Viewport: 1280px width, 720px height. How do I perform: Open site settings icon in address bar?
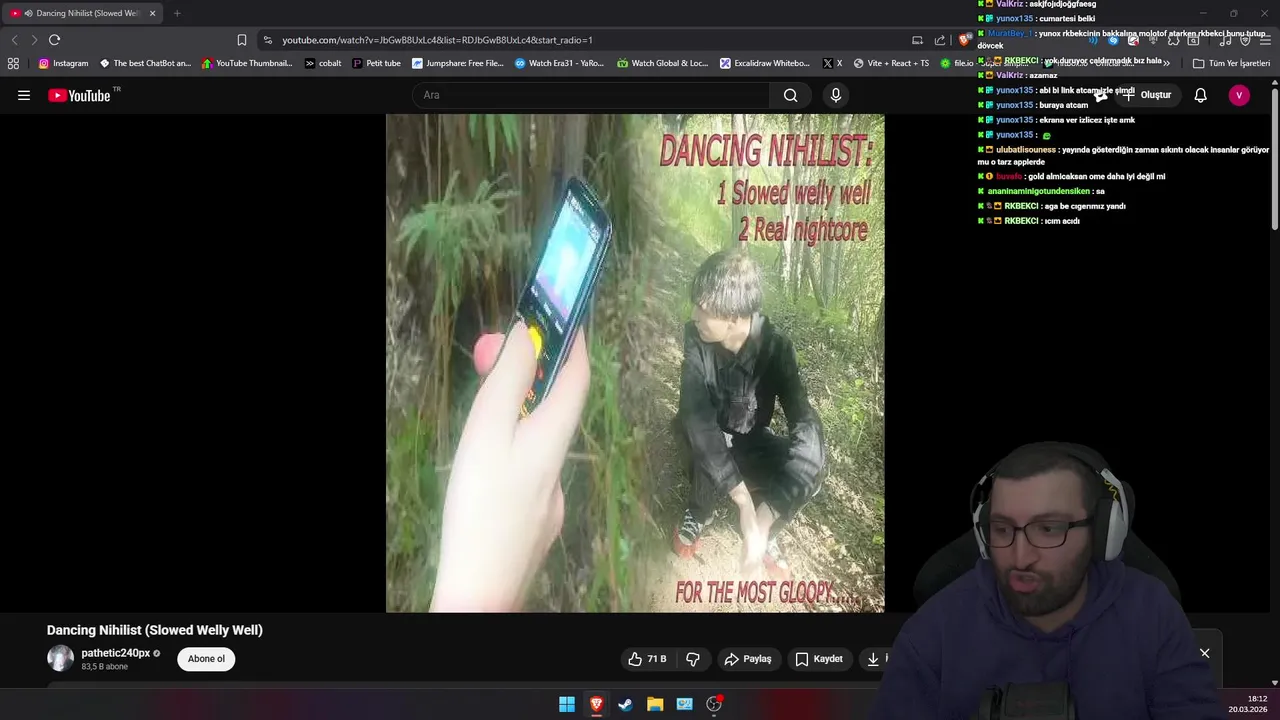click(x=267, y=40)
